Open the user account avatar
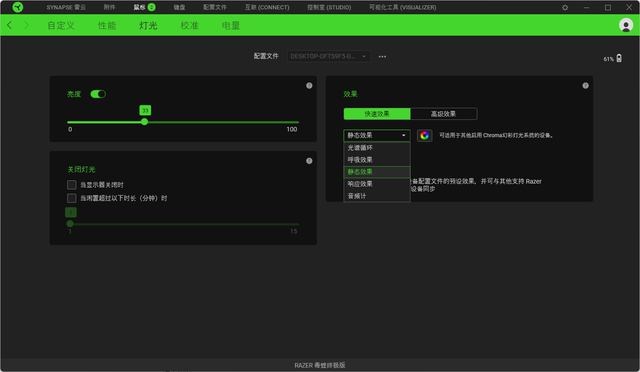The height and width of the screenshot is (372, 640). (626, 25)
